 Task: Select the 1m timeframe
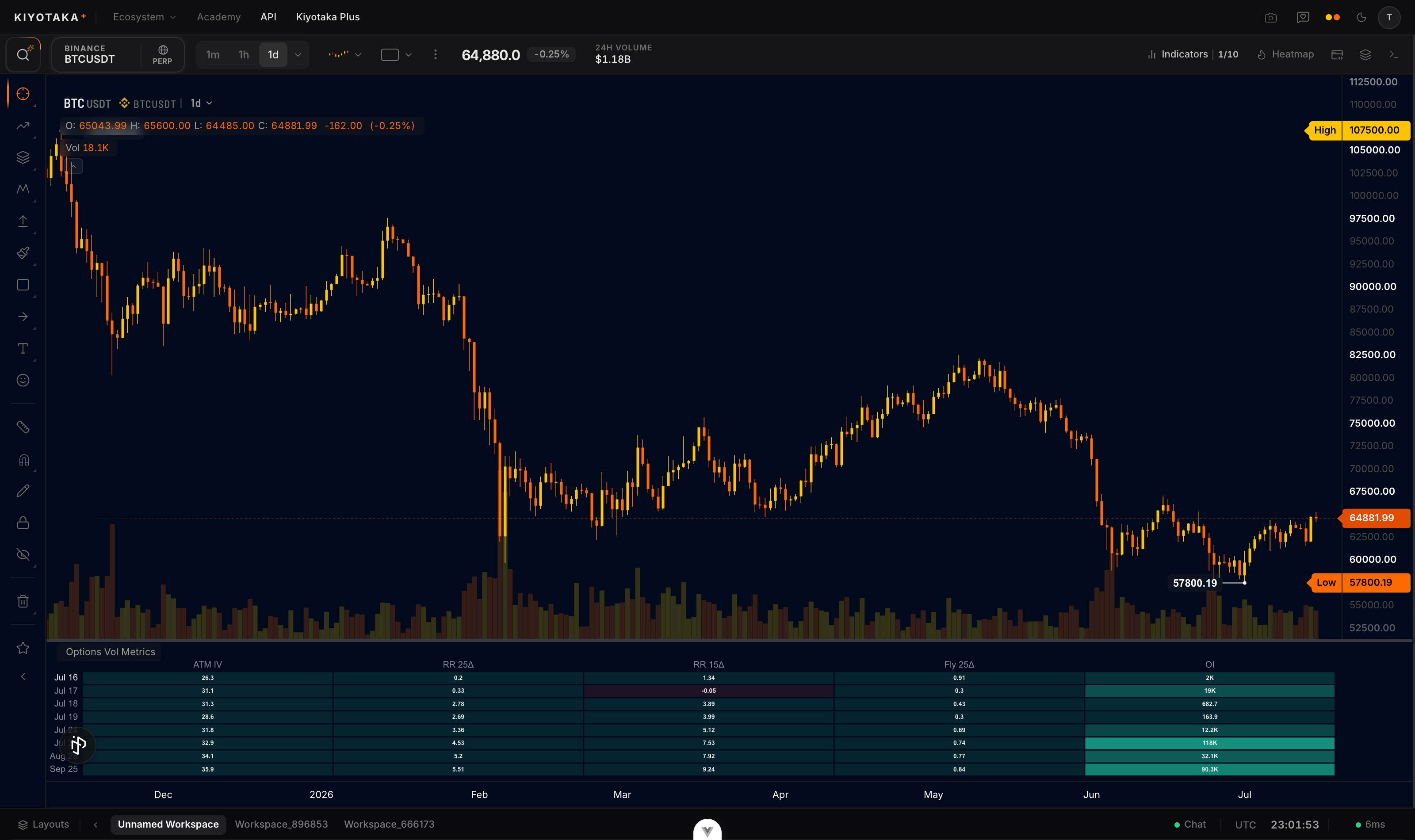coord(213,55)
